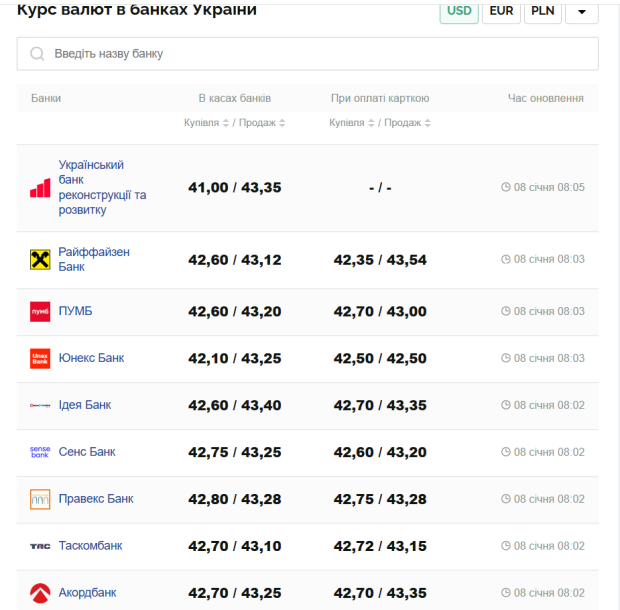The height and width of the screenshot is (610, 620).
Task: Switch to EUR currency
Action: [x=501, y=12]
